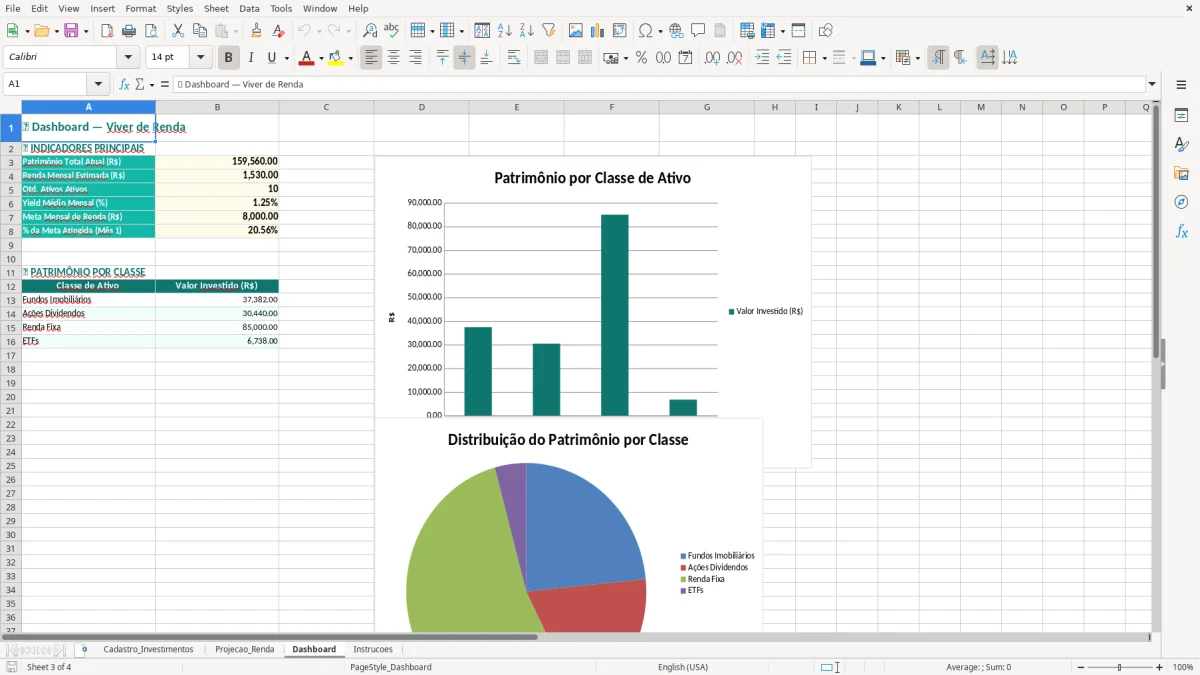Open the Insert Special Character dropdown arrow

[x=660, y=31]
